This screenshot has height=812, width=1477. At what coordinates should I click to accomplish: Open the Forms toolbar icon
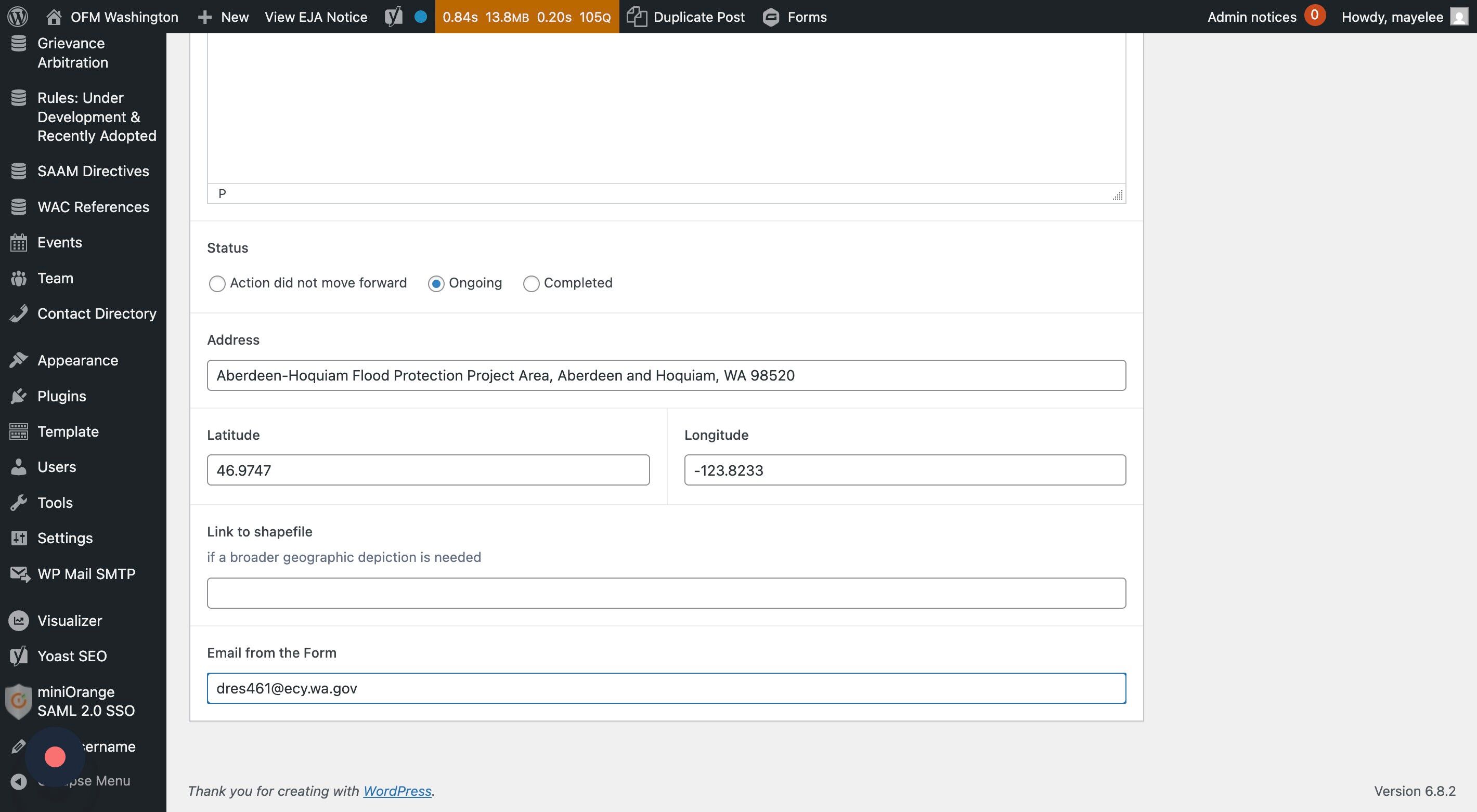pos(771,17)
